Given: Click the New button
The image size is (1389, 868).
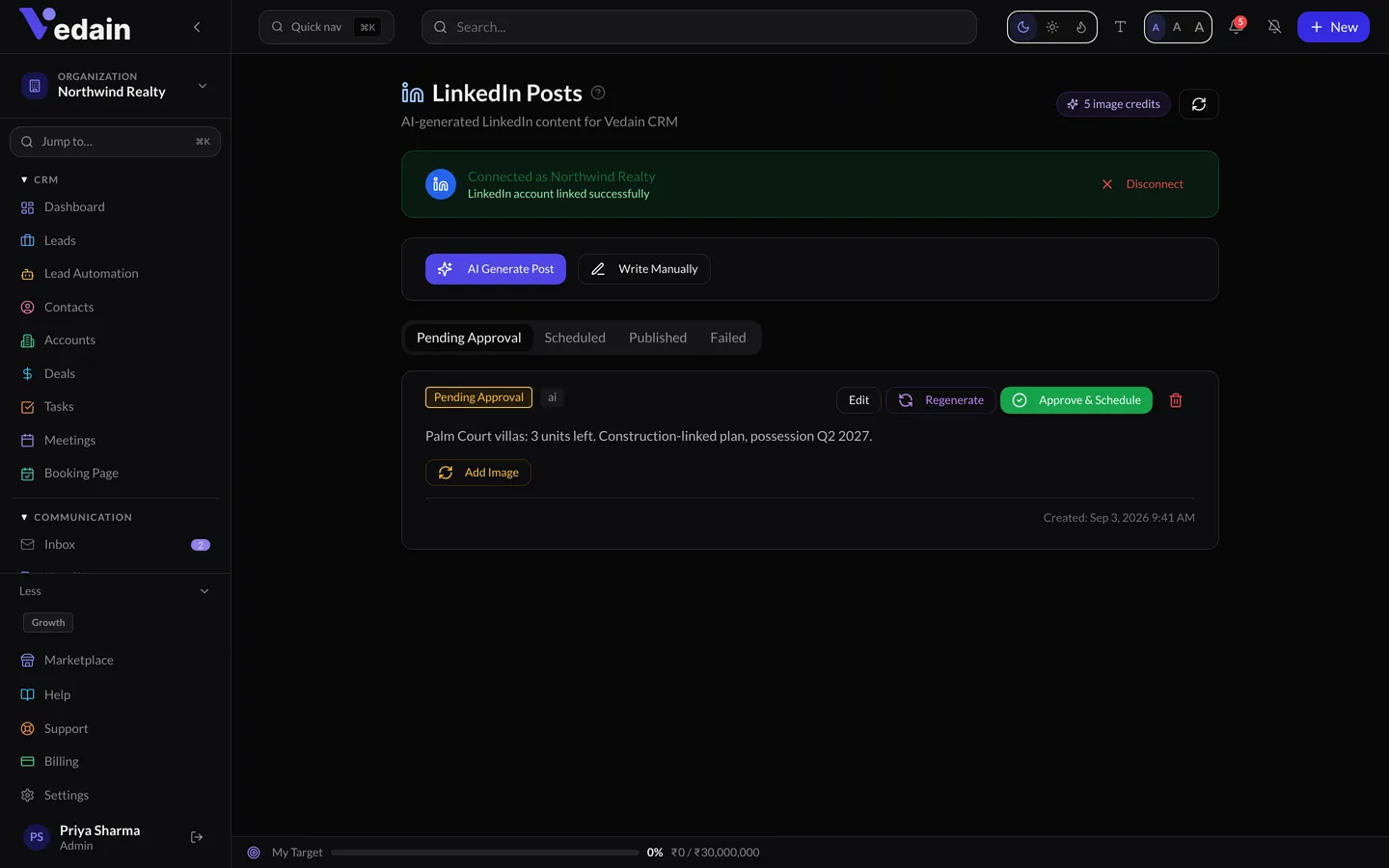Looking at the screenshot, I should (x=1333, y=27).
